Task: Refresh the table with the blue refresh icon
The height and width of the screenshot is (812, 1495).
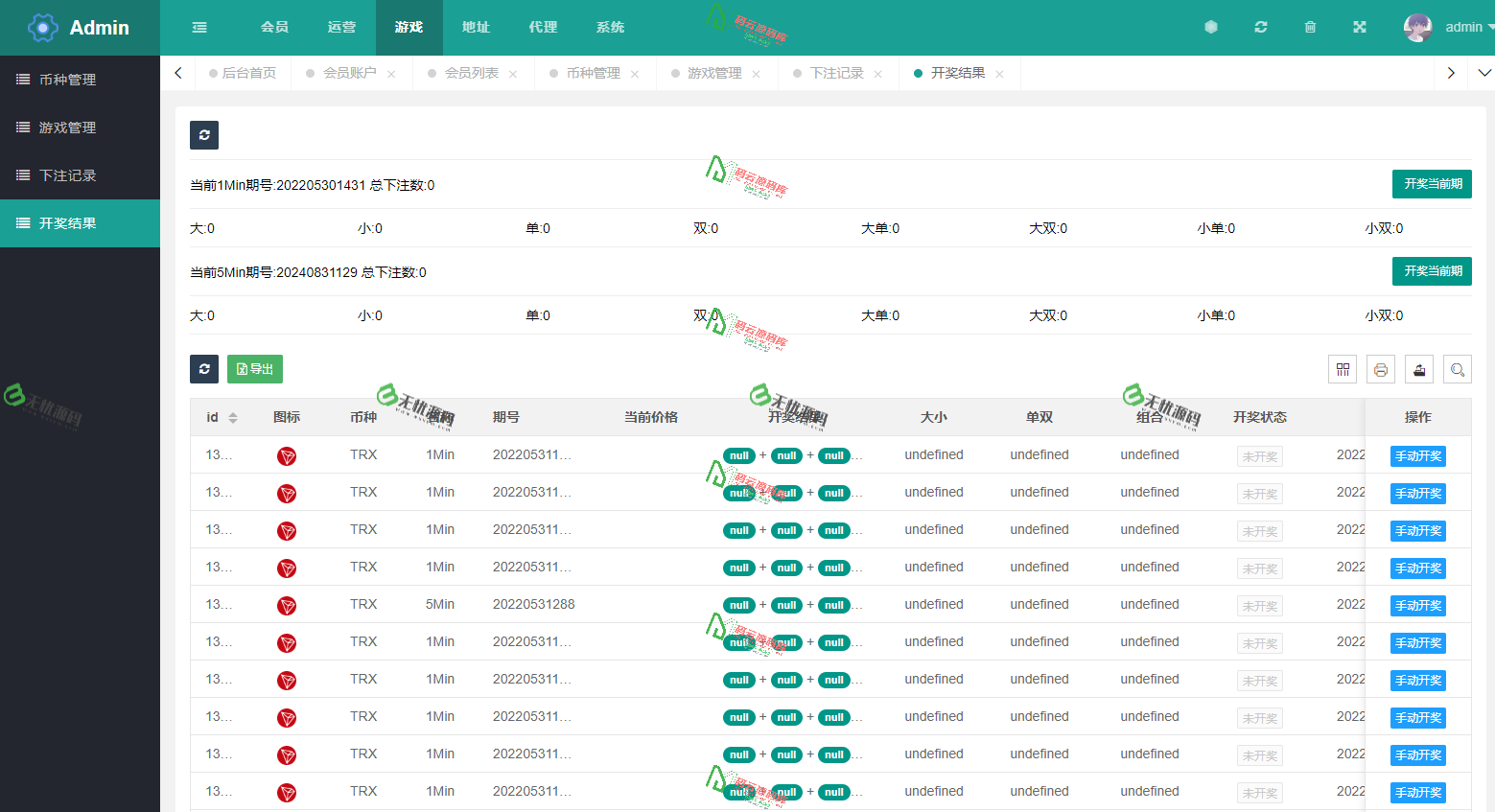Action: click(x=204, y=369)
